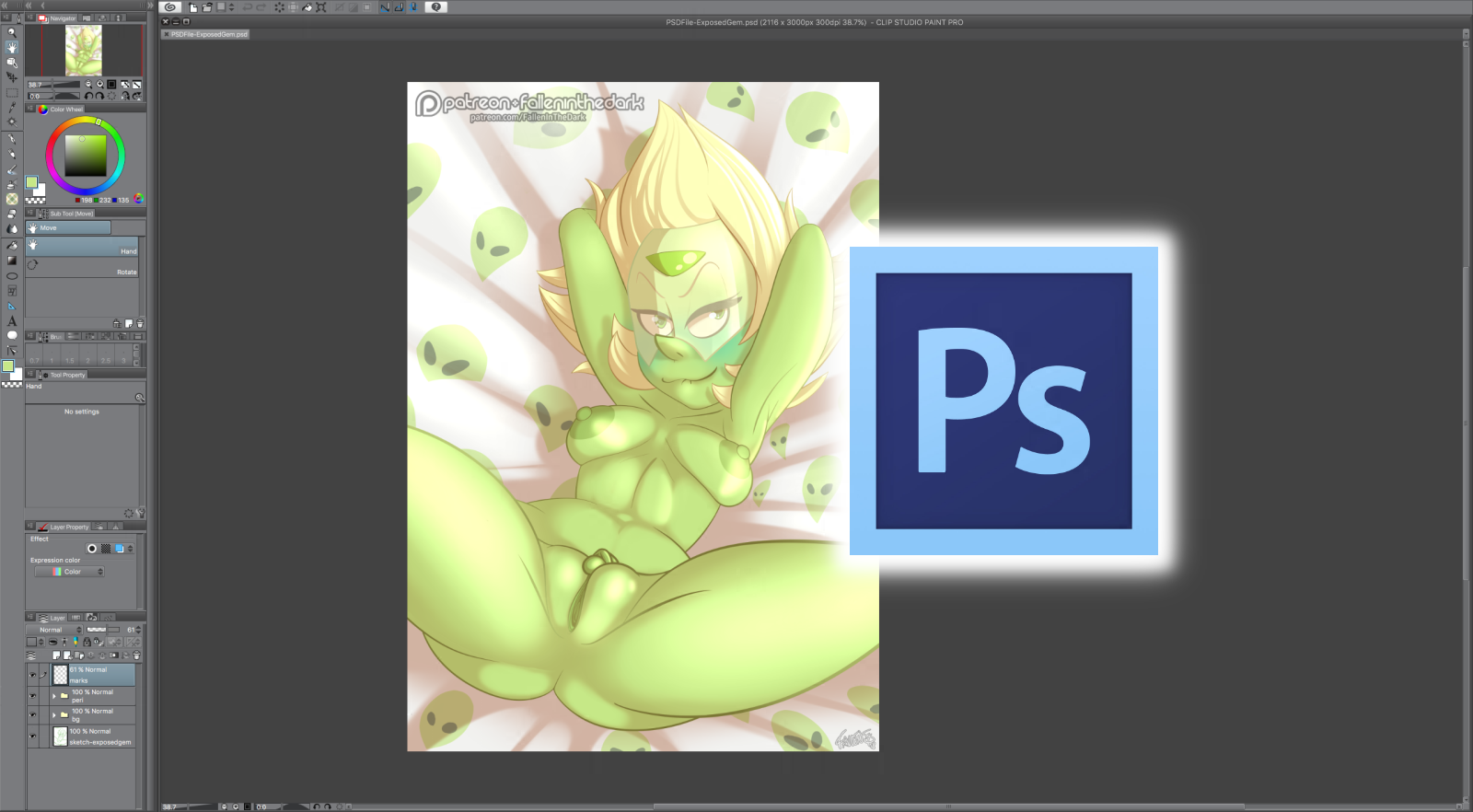Expand the bg layer folder
The image size is (1473, 812).
coord(54,714)
